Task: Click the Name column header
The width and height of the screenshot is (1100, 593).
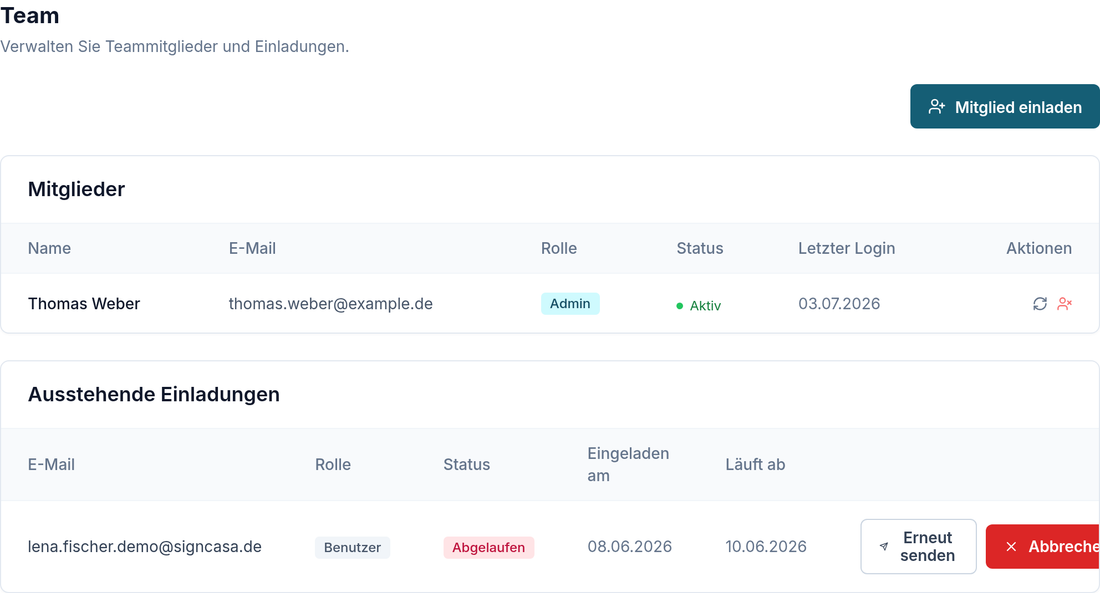Action: pyautogui.click(x=49, y=248)
